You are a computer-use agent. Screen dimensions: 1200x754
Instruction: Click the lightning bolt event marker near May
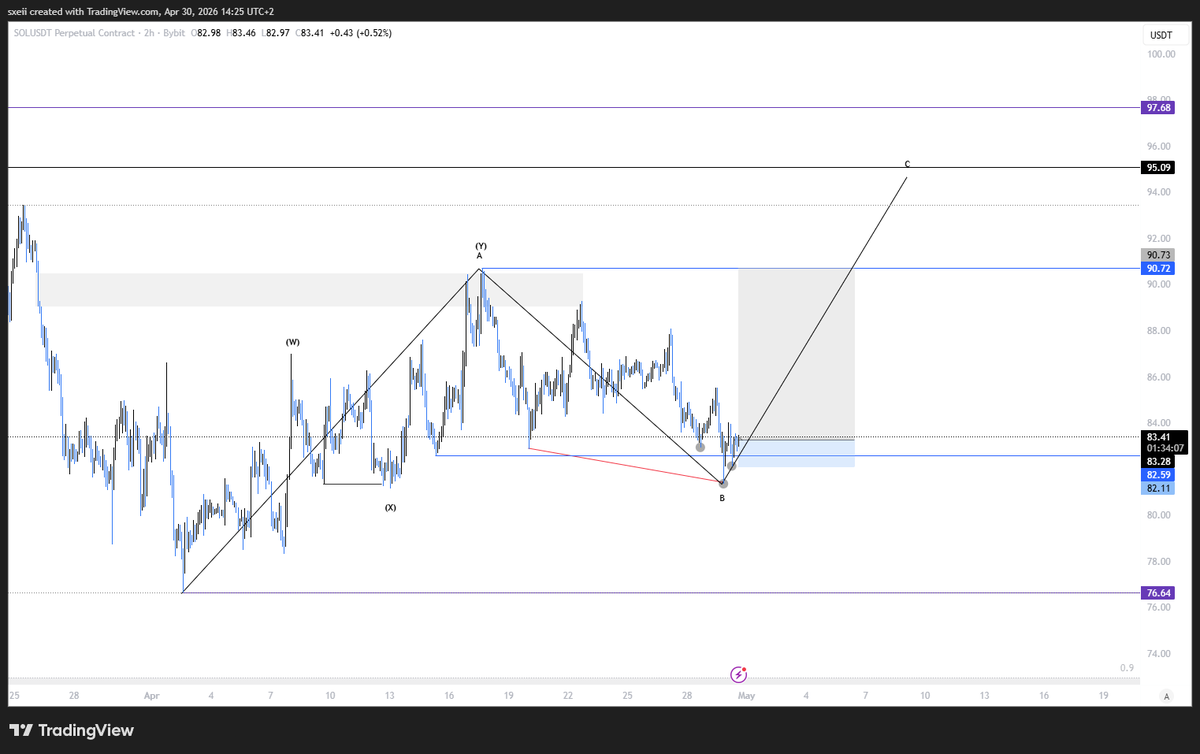coord(739,674)
